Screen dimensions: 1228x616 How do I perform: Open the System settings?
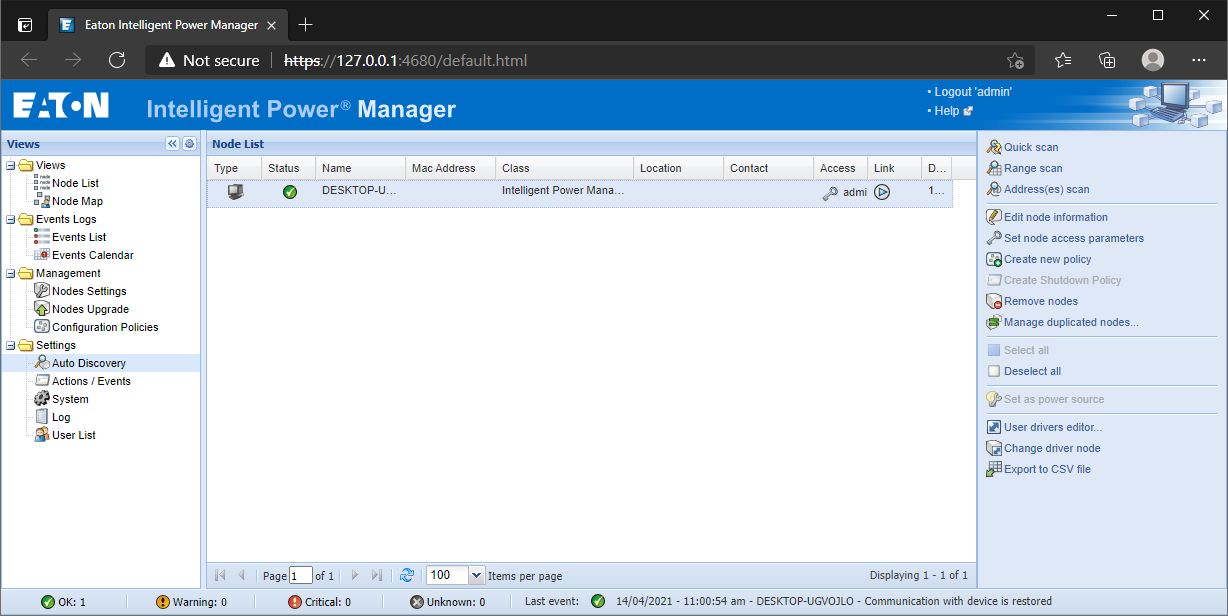point(70,399)
